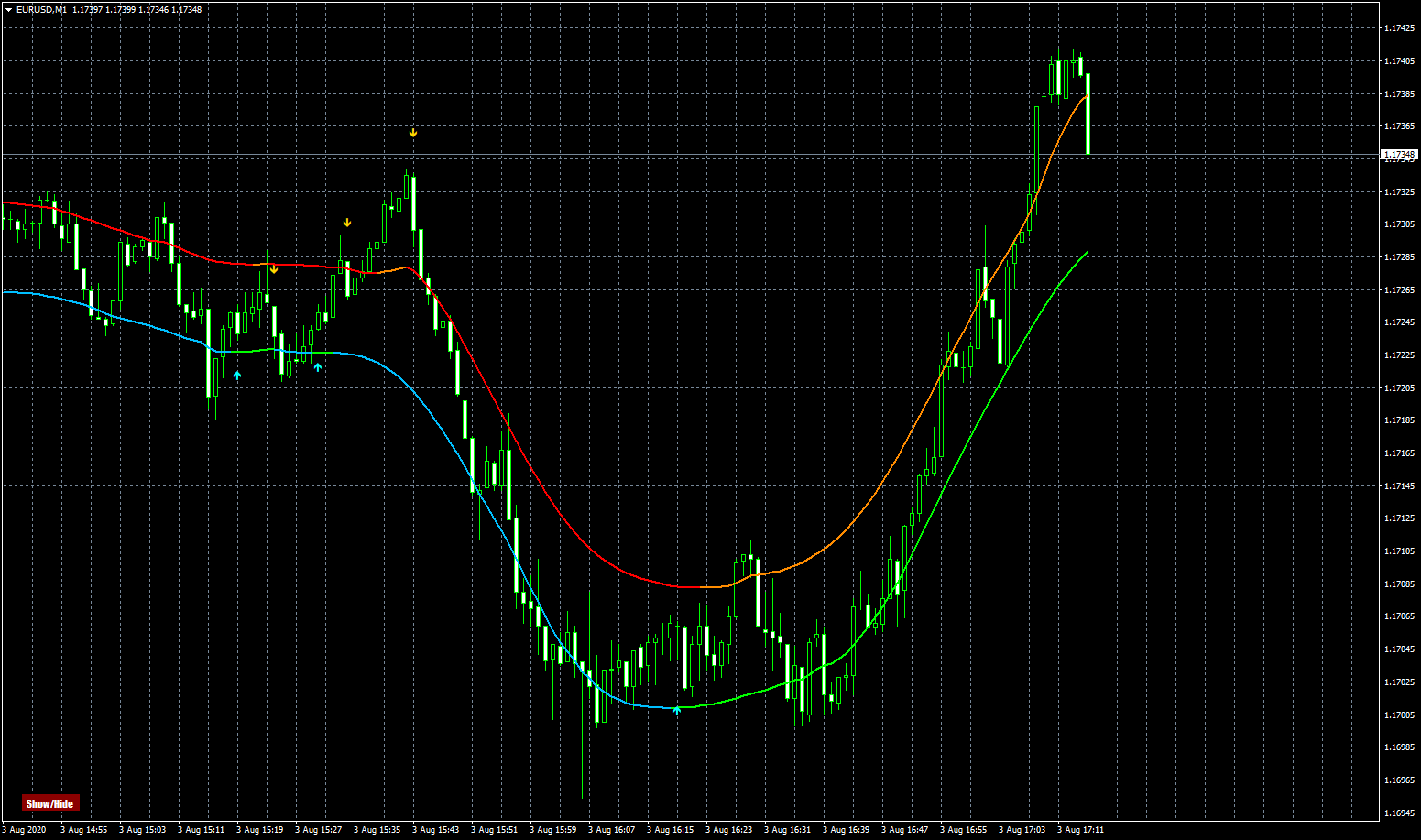Click the high value 1.17399 in the chart header

coord(121,9)
